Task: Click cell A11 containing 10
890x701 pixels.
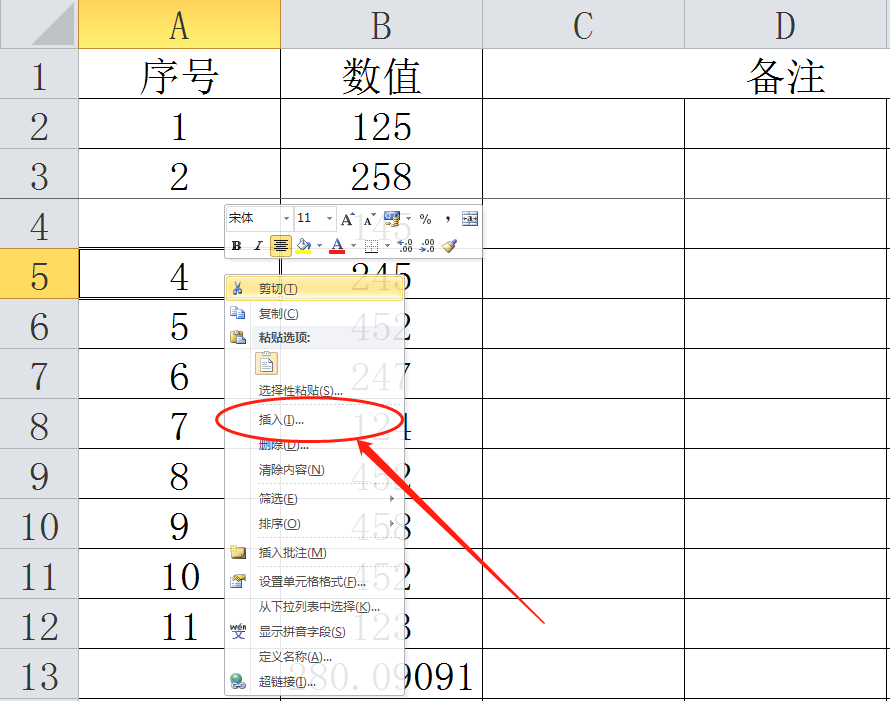Action: pos(152,574)
